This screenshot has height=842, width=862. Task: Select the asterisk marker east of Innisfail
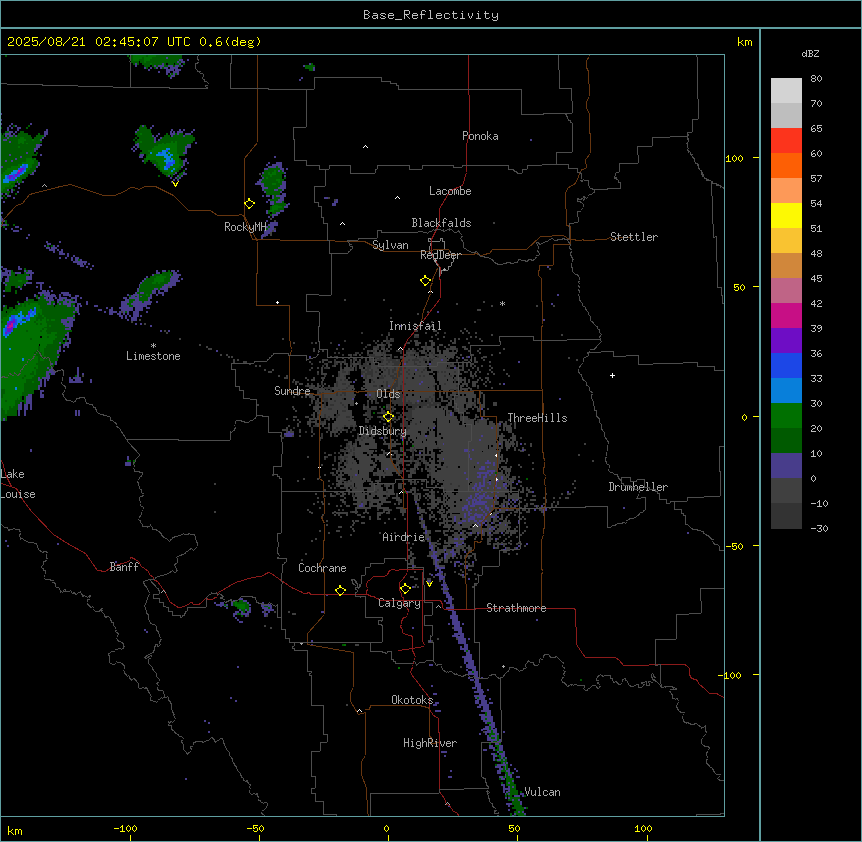point(502,303)
